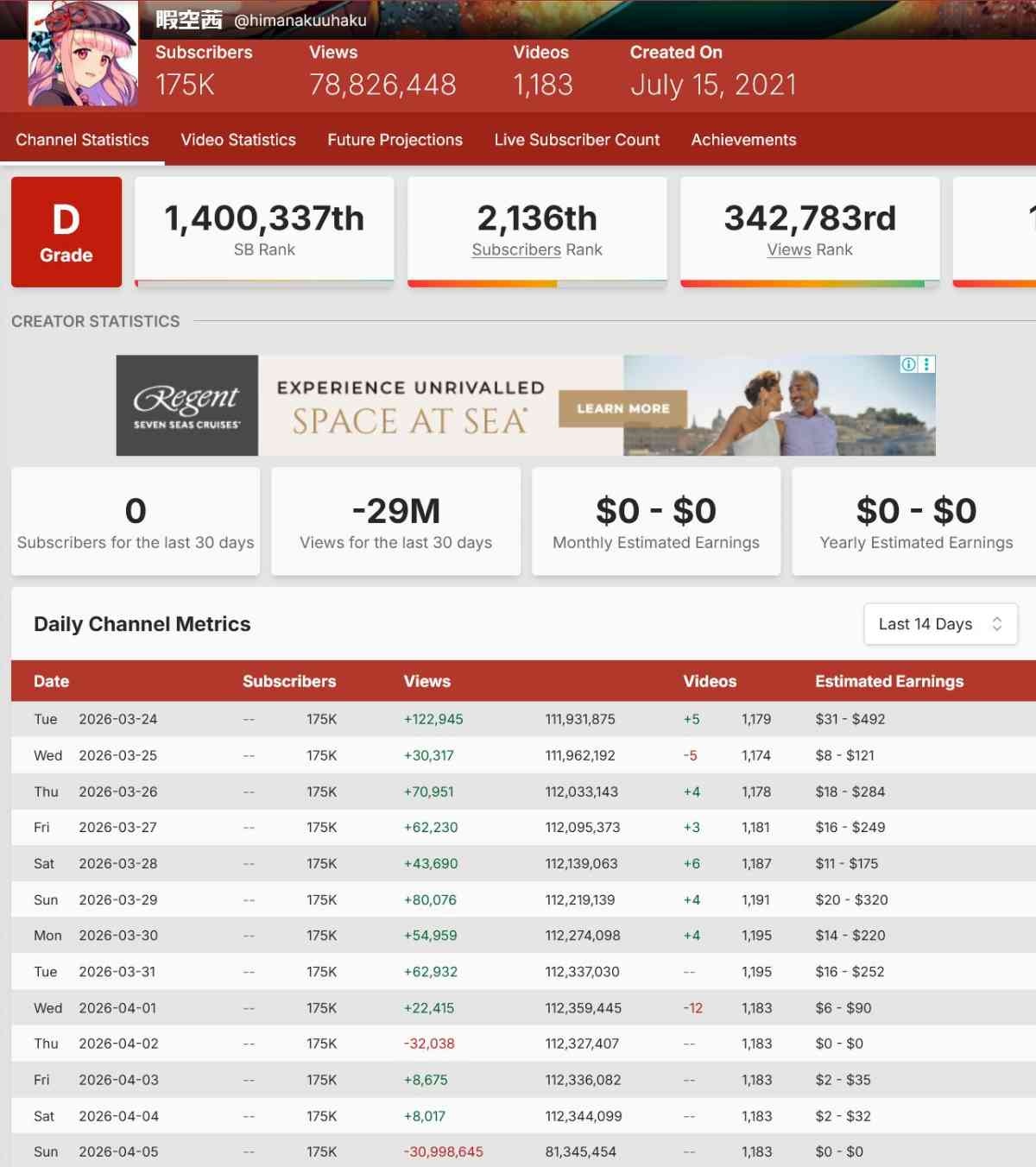Click the Estimated Earnings column header

[x=889, y=681]
